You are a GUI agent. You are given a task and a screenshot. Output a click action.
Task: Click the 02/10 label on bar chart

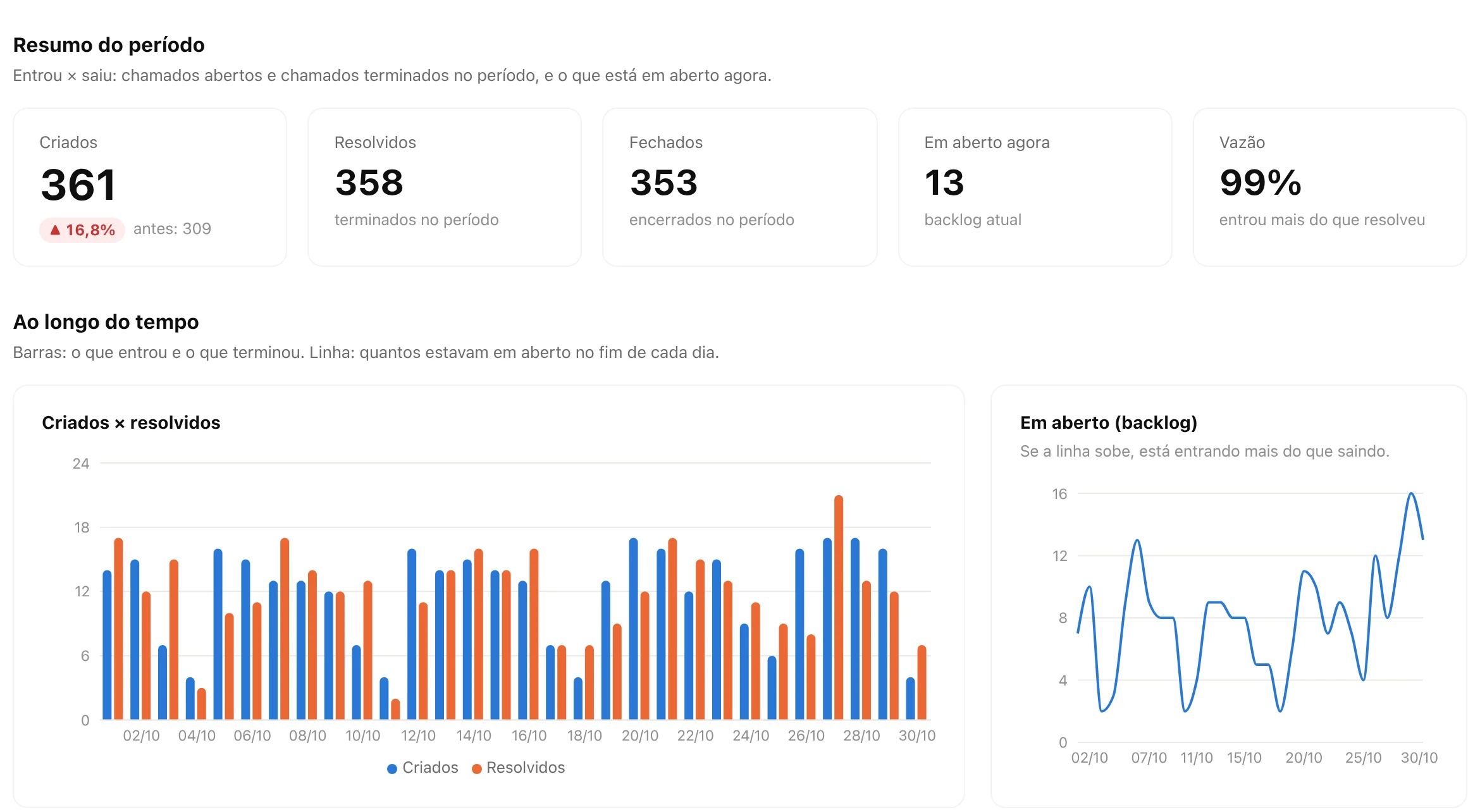(141, 736)
